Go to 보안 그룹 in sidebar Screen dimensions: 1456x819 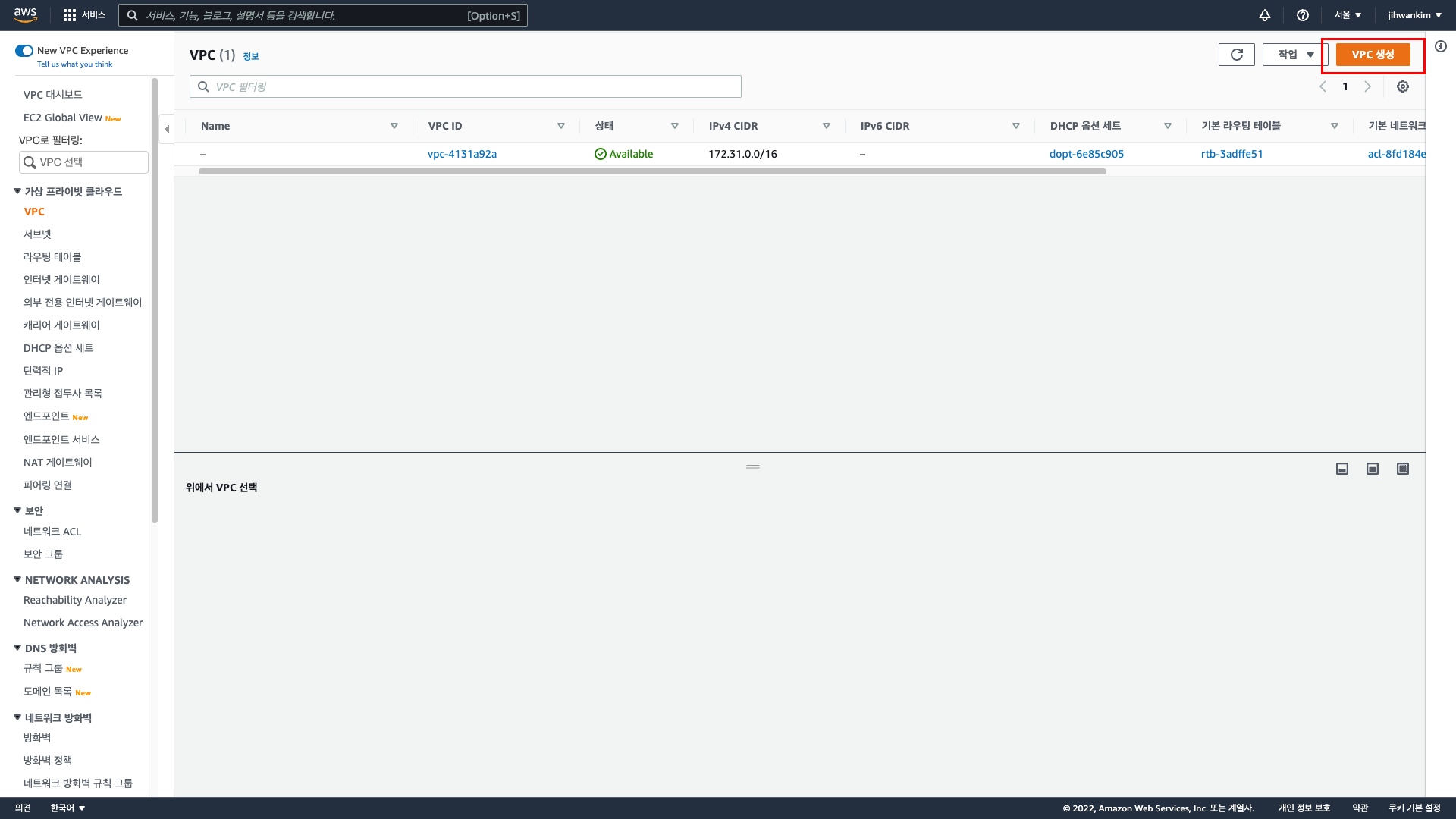coord(43,554)
